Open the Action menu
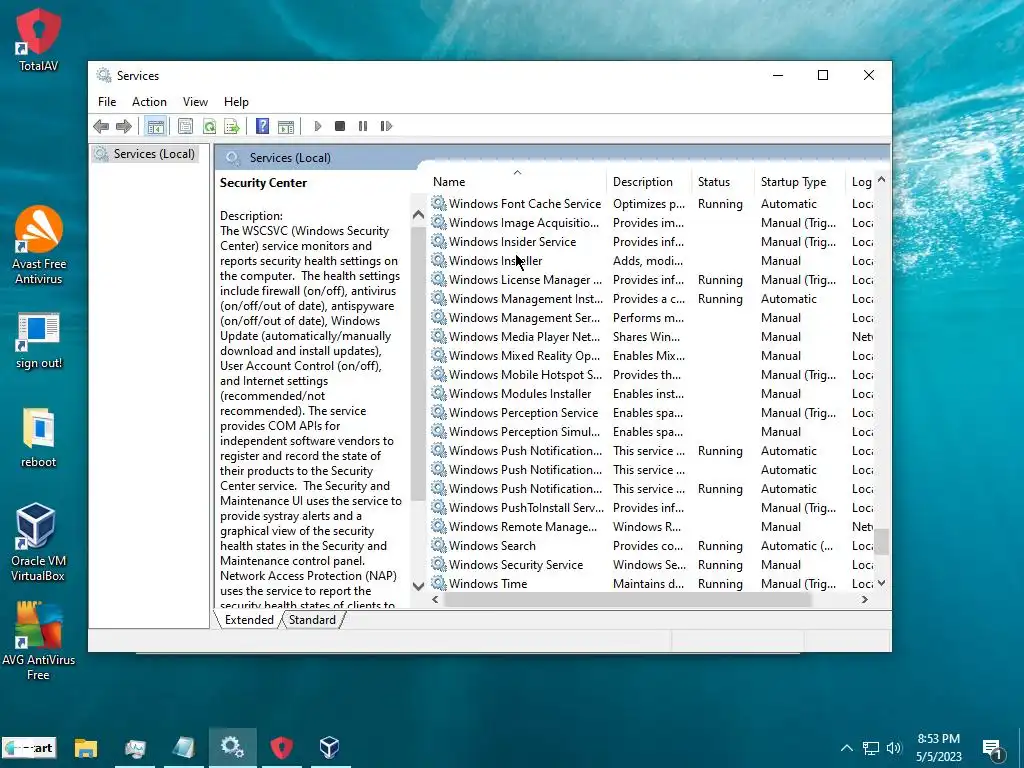Viewport: 1024px width, 768px height. 149,102
